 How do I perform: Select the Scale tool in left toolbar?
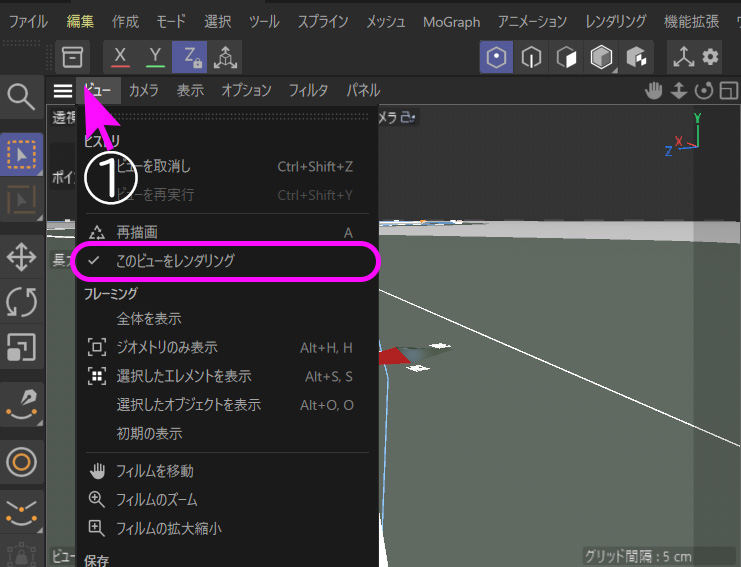pyautogui.click(x=21, y=347)
